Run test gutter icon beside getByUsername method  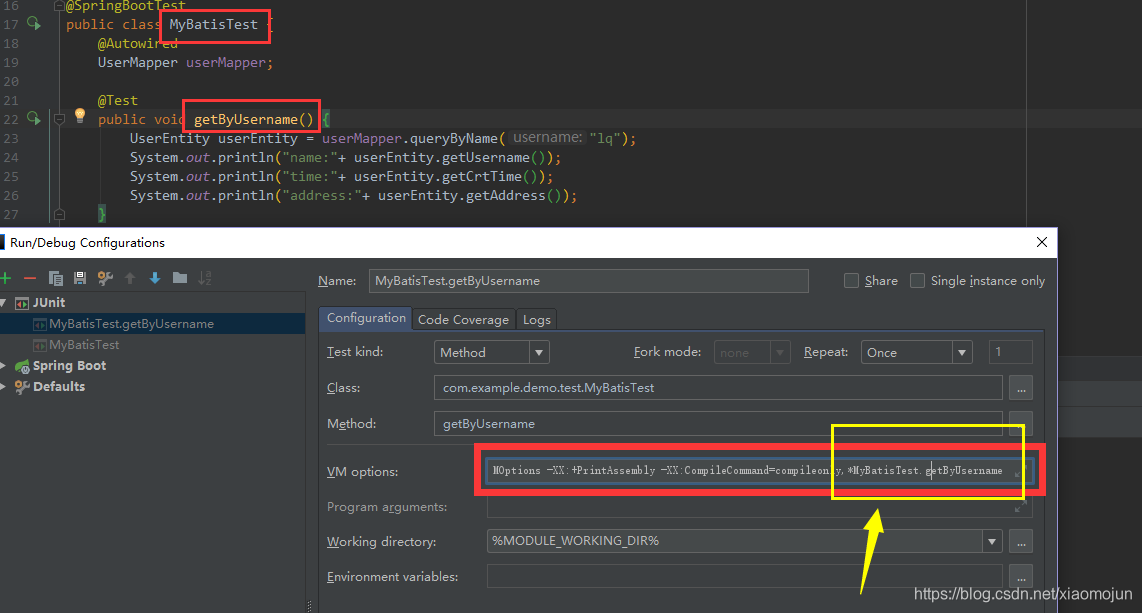(34, 118)
